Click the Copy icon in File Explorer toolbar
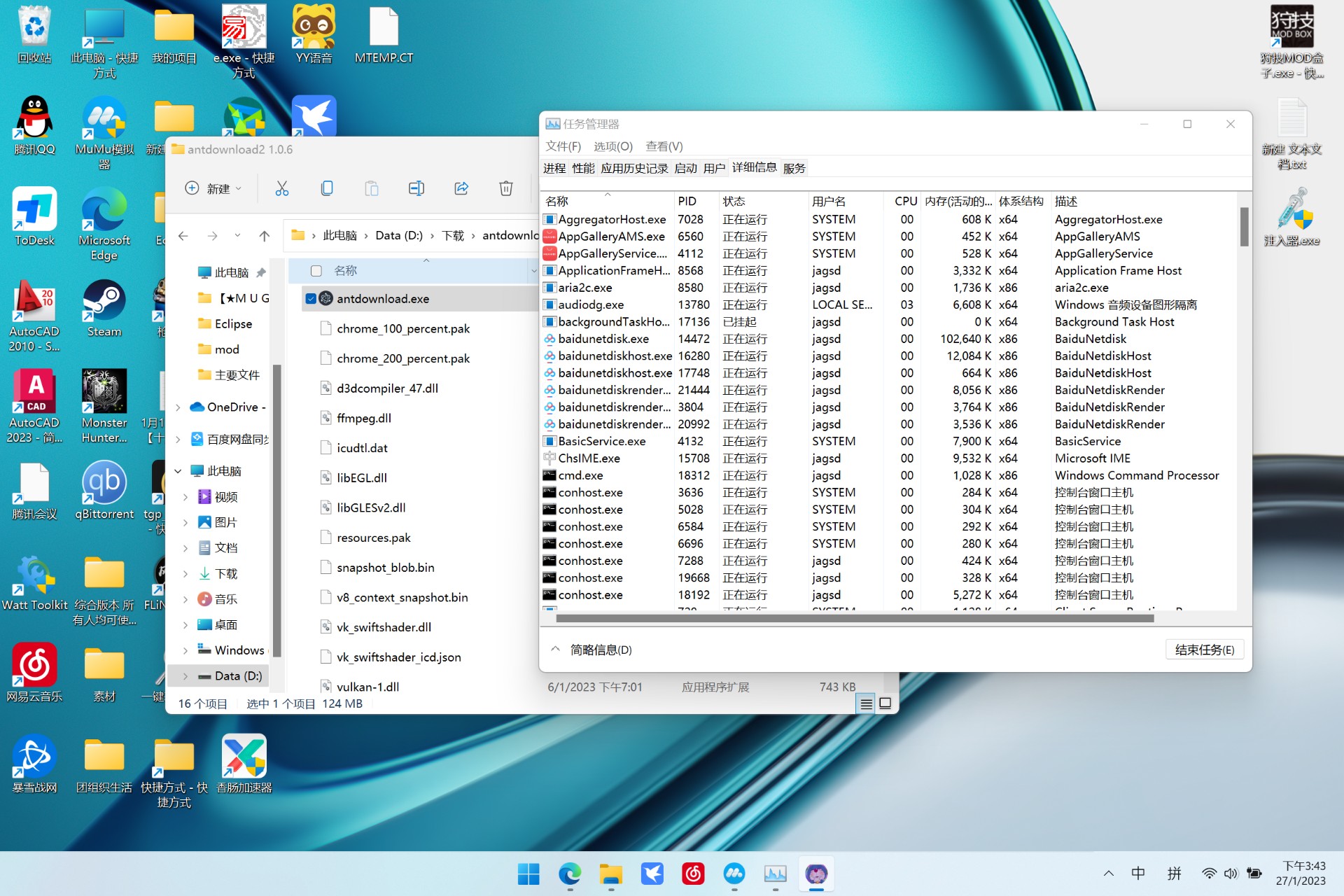 tap(327, 188)
